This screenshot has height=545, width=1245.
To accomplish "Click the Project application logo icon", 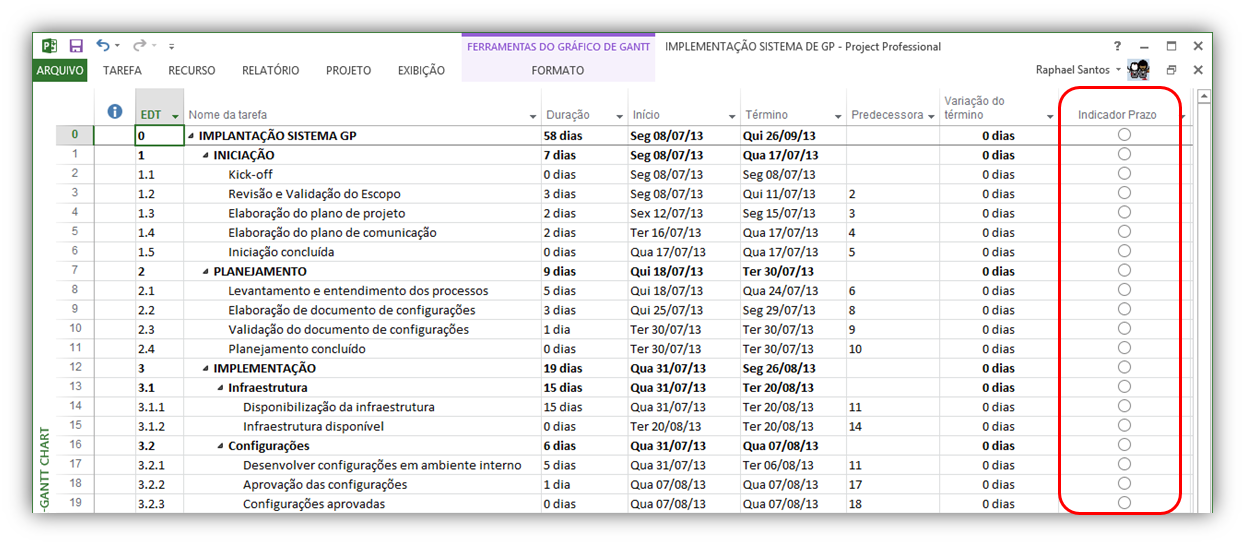I will (x=50, y=46).
